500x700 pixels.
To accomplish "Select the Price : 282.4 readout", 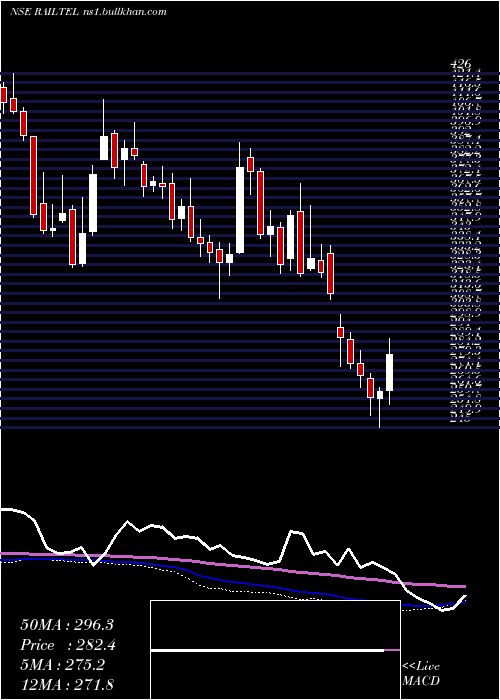I will coord(68,645).
